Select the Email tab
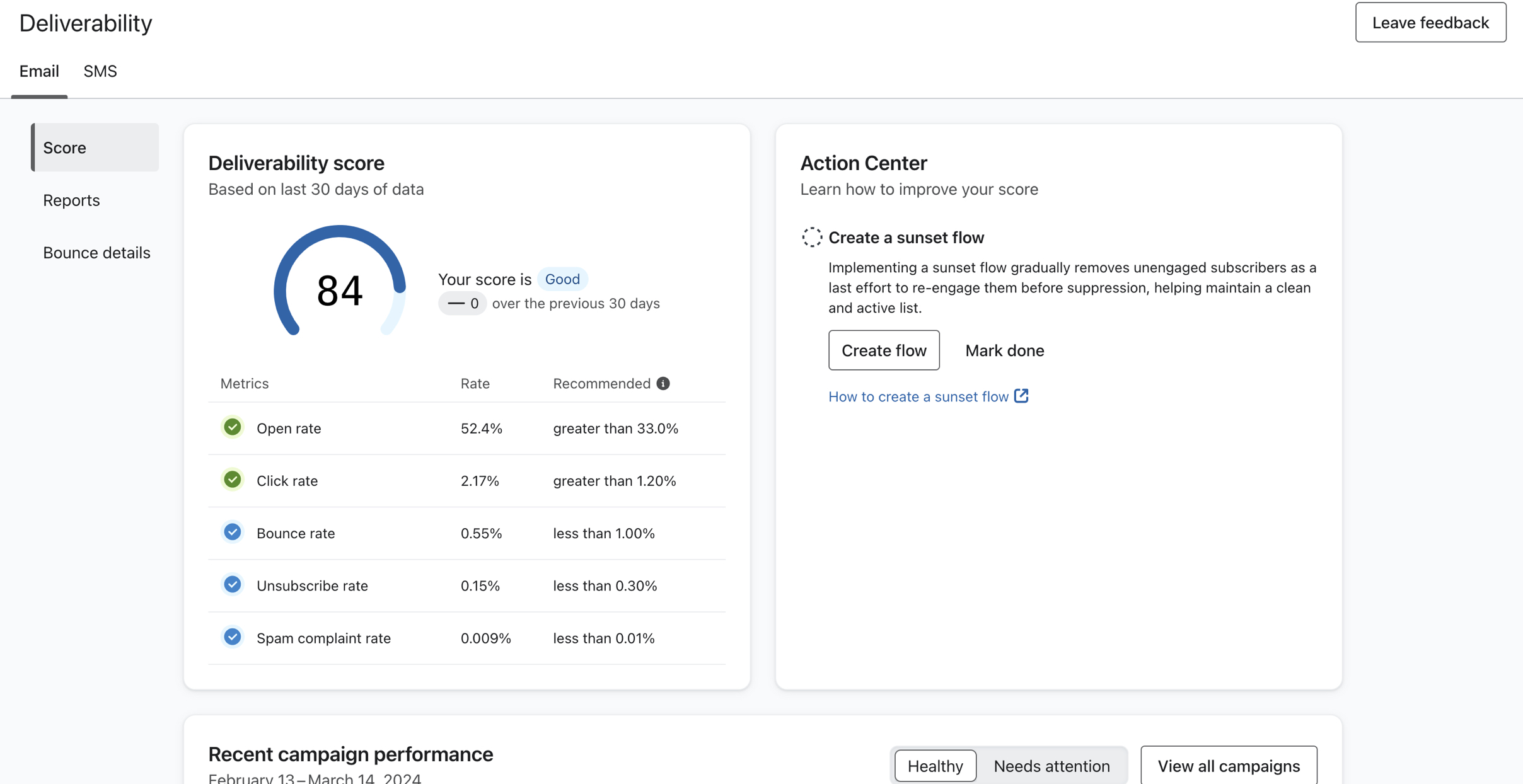 39,71
